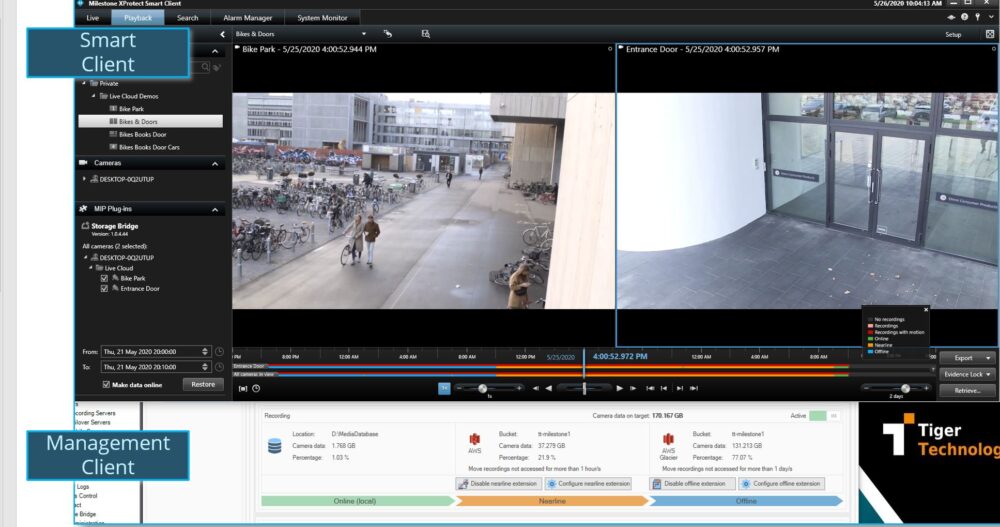Image resolution: width=1000 pixels, height=527 pixels.
Task: Click the Setup button
Action: 953,34
